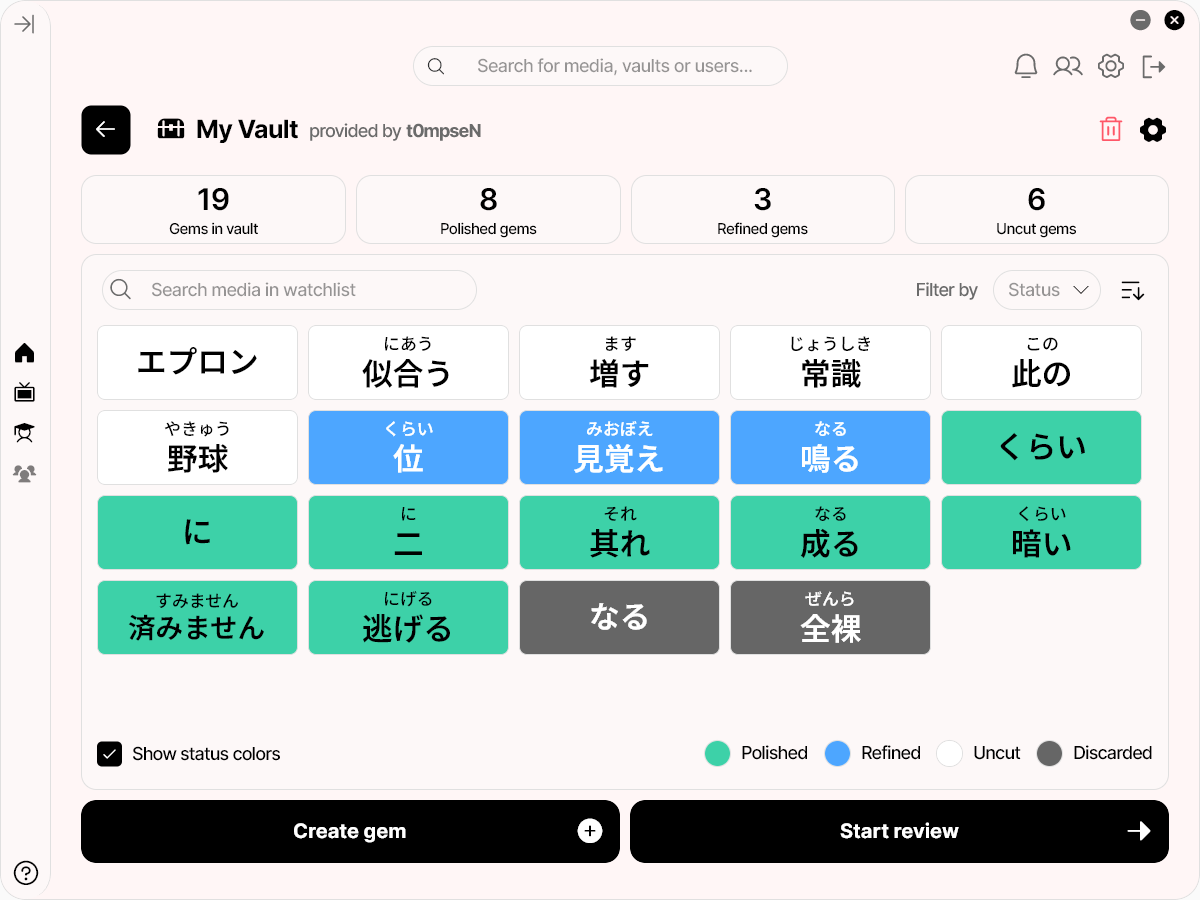Click the notifications bell icon
The height and width of the screenshot is (900, 1200).
coord(1026,66)
